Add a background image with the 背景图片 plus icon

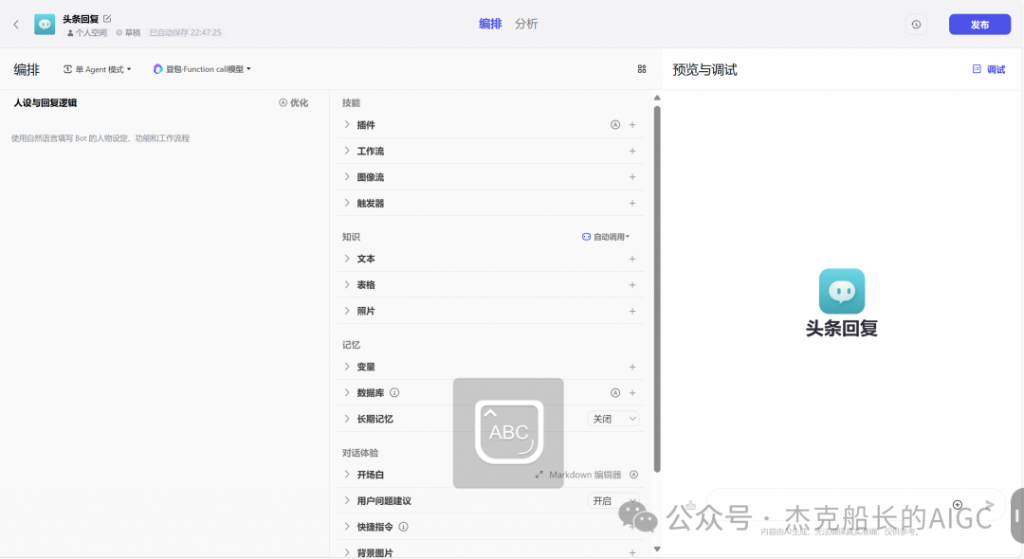pos(632,552)
